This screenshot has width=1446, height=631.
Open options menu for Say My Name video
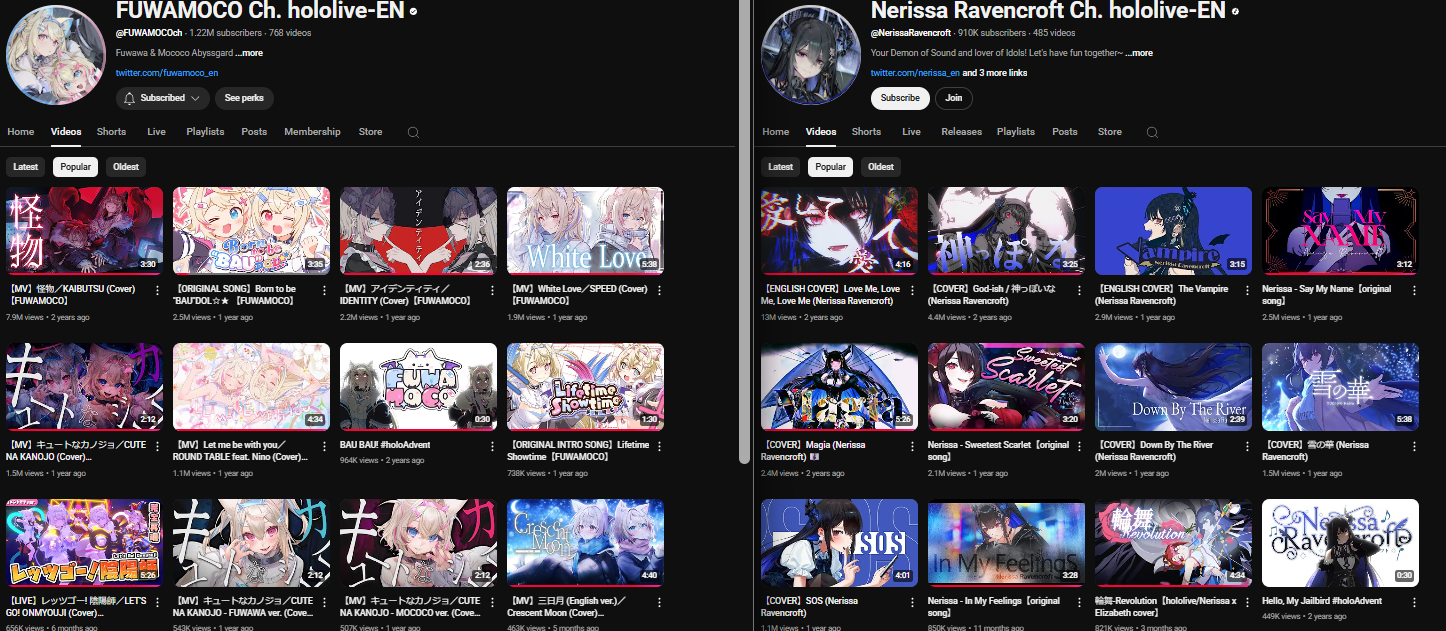[1413, 290]
